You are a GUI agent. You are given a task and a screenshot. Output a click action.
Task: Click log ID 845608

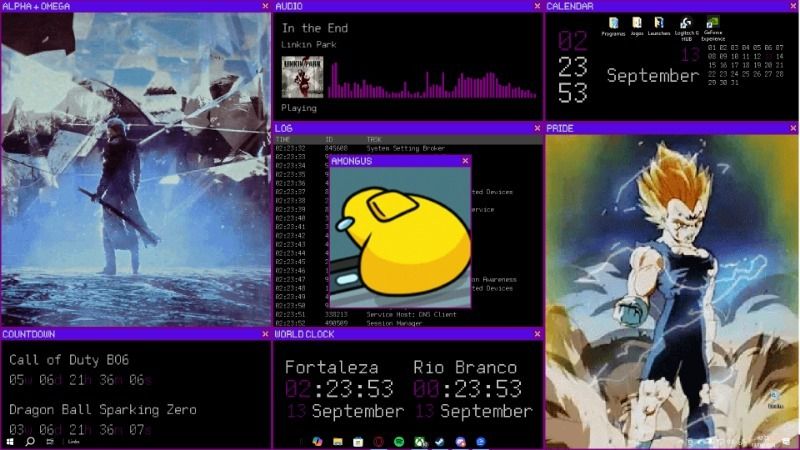336,148
